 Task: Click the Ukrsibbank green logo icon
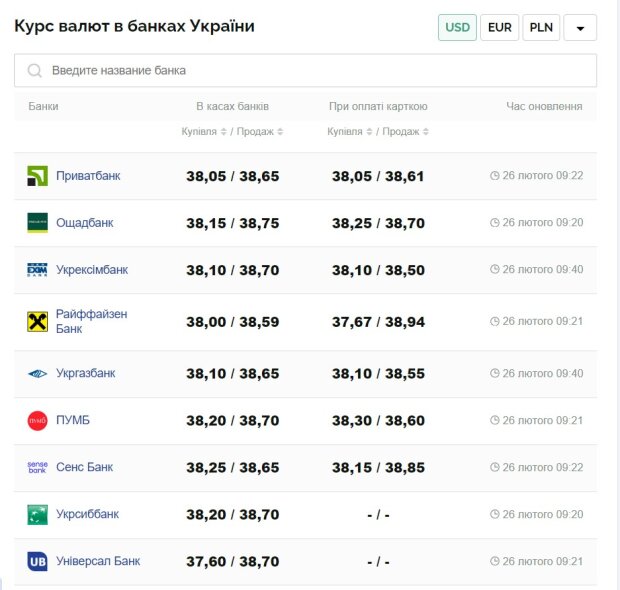point(37,515)
